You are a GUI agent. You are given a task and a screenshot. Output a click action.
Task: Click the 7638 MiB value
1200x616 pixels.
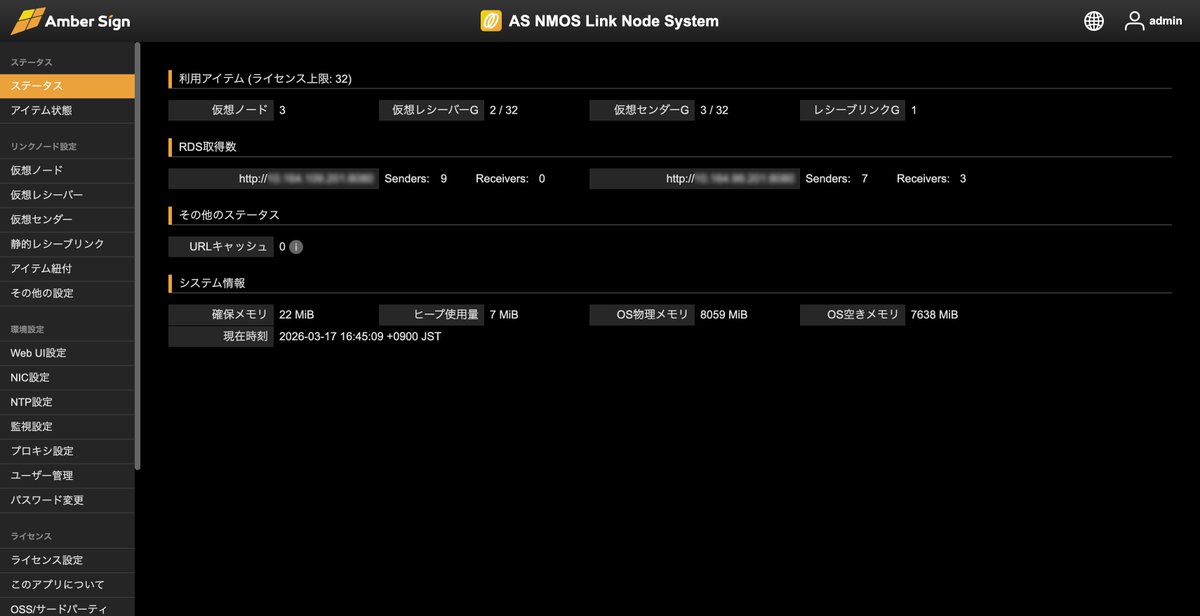pyautogui.click(x=935, y=314)
